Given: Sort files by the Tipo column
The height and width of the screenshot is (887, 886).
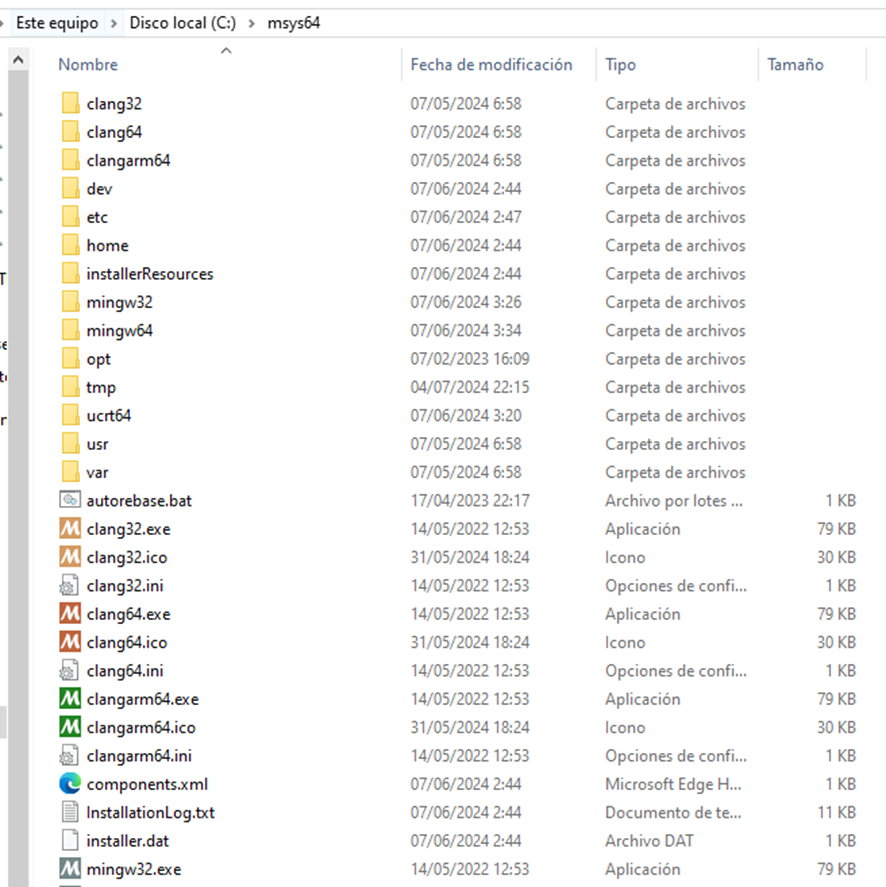Looking at the screenshot, I should pos(620,64).
